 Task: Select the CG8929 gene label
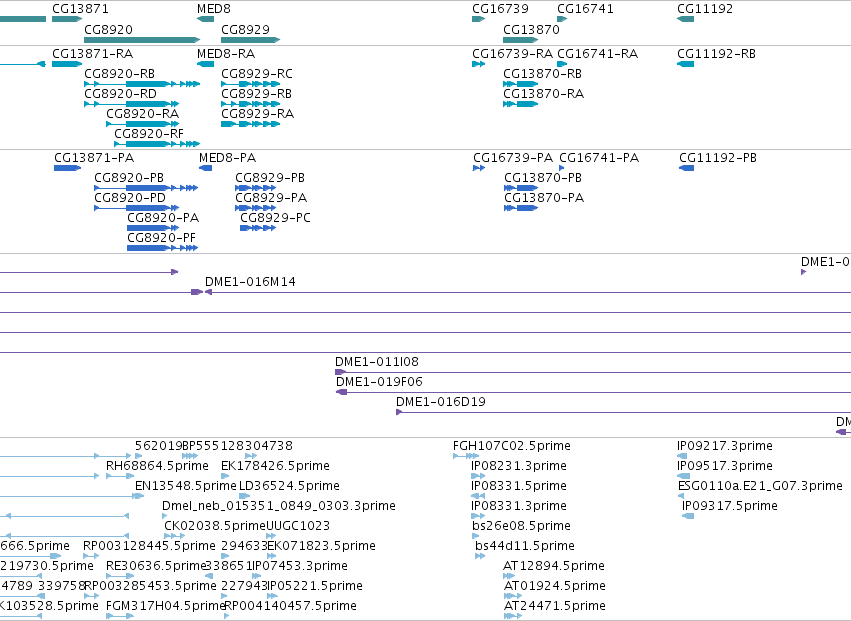pyautogui.click(x=245, y=29)
